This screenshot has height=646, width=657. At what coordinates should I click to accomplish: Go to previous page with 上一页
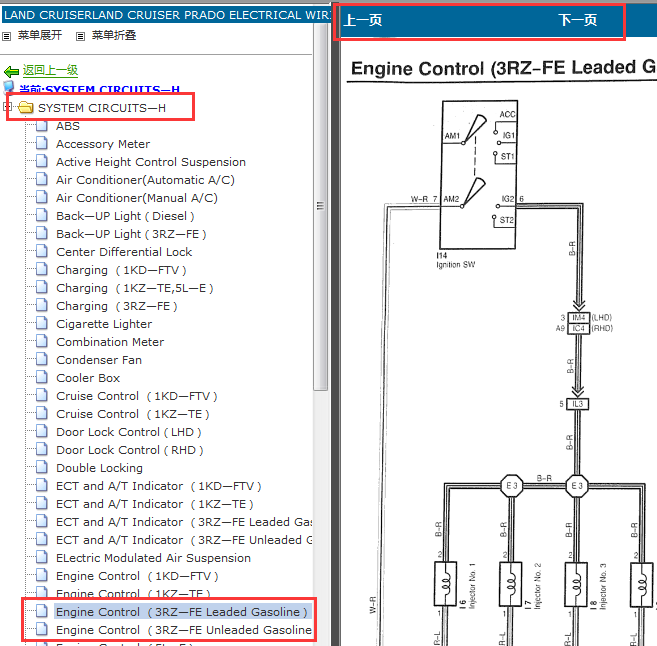click(x=362, y=20)
